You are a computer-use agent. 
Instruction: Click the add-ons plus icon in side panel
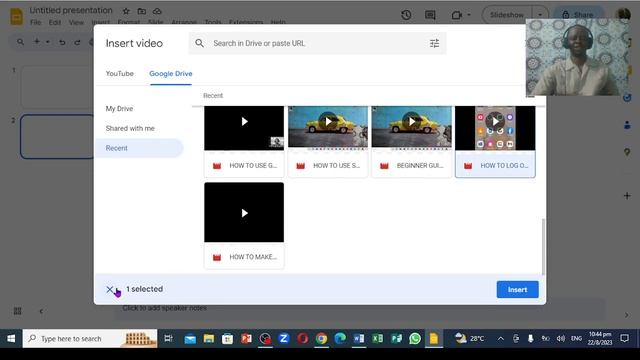(627, 196)
